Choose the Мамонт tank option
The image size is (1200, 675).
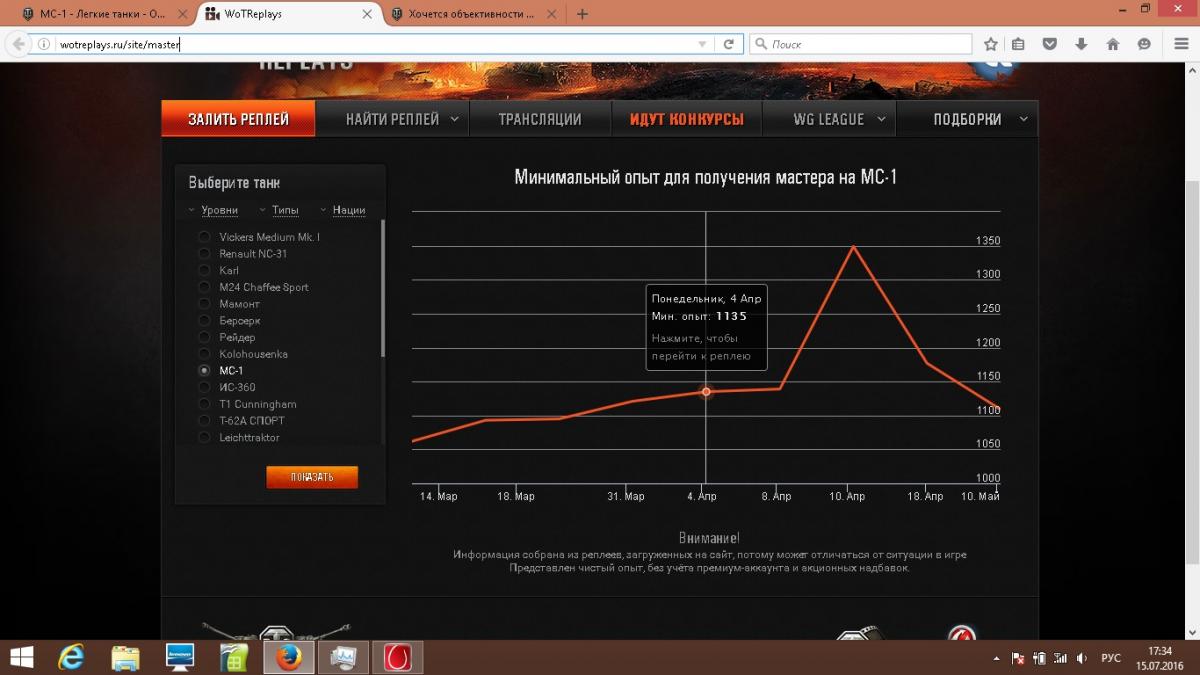click(x=204, y=304)
